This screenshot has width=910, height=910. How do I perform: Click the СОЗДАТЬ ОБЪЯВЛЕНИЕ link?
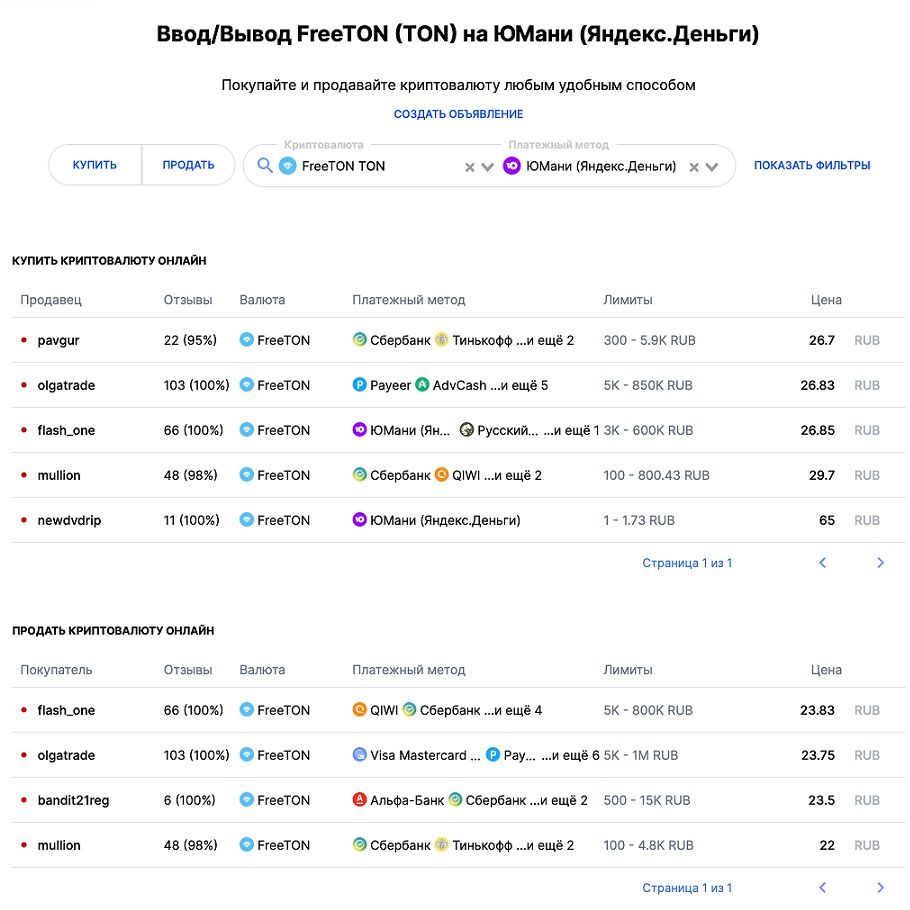tap(458, 114)
